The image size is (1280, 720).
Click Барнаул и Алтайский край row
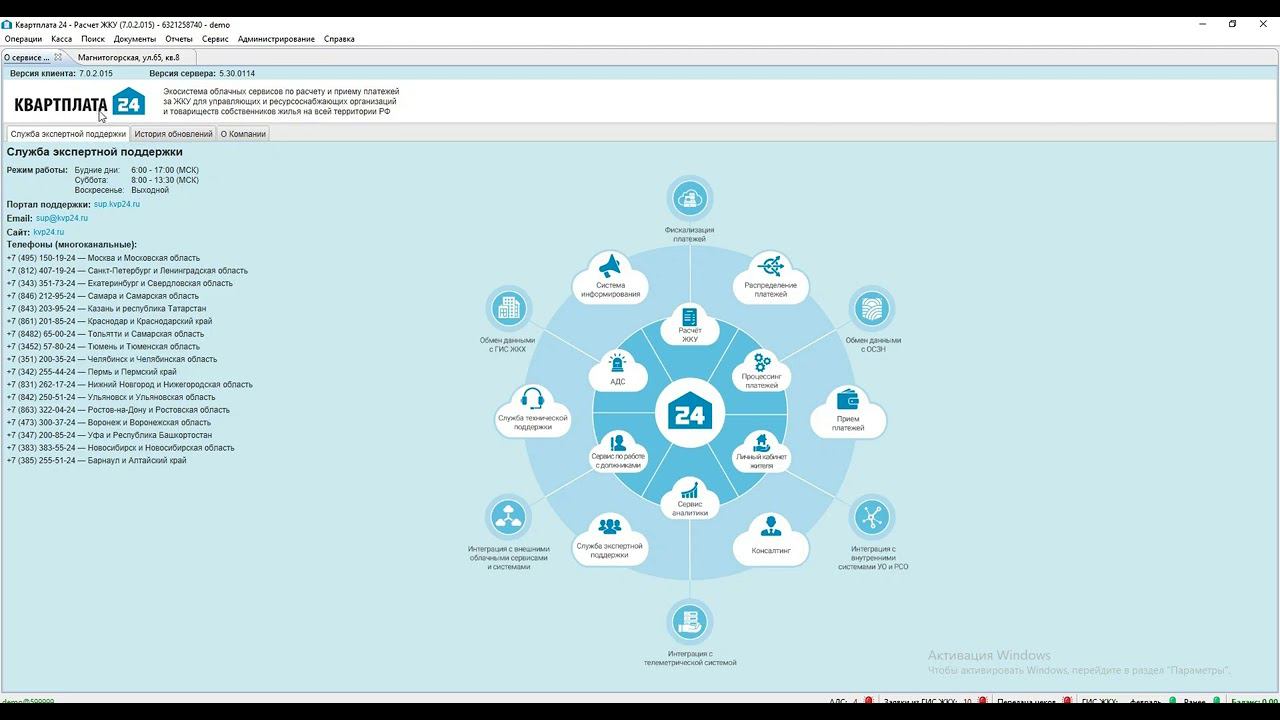[96, 461]
